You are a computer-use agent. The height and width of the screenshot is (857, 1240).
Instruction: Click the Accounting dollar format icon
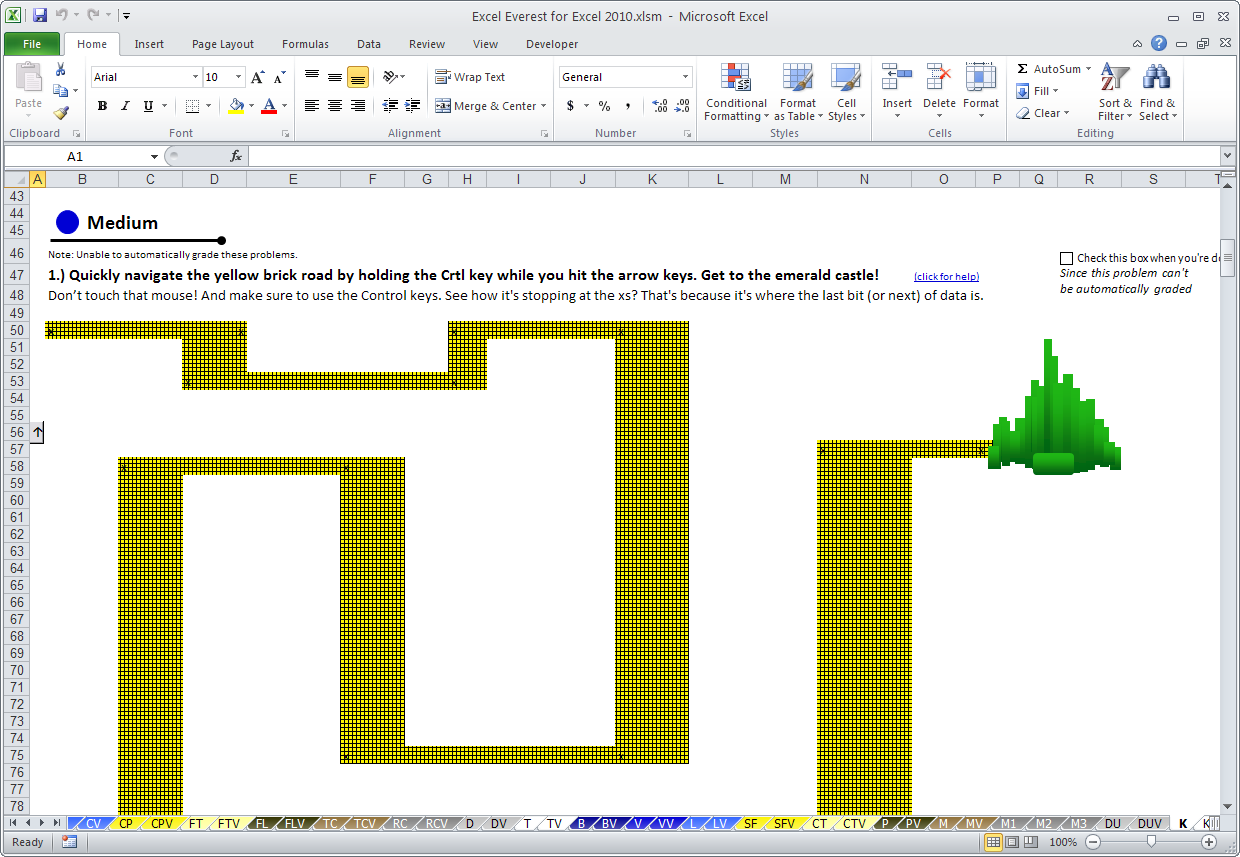pos(570,106)
